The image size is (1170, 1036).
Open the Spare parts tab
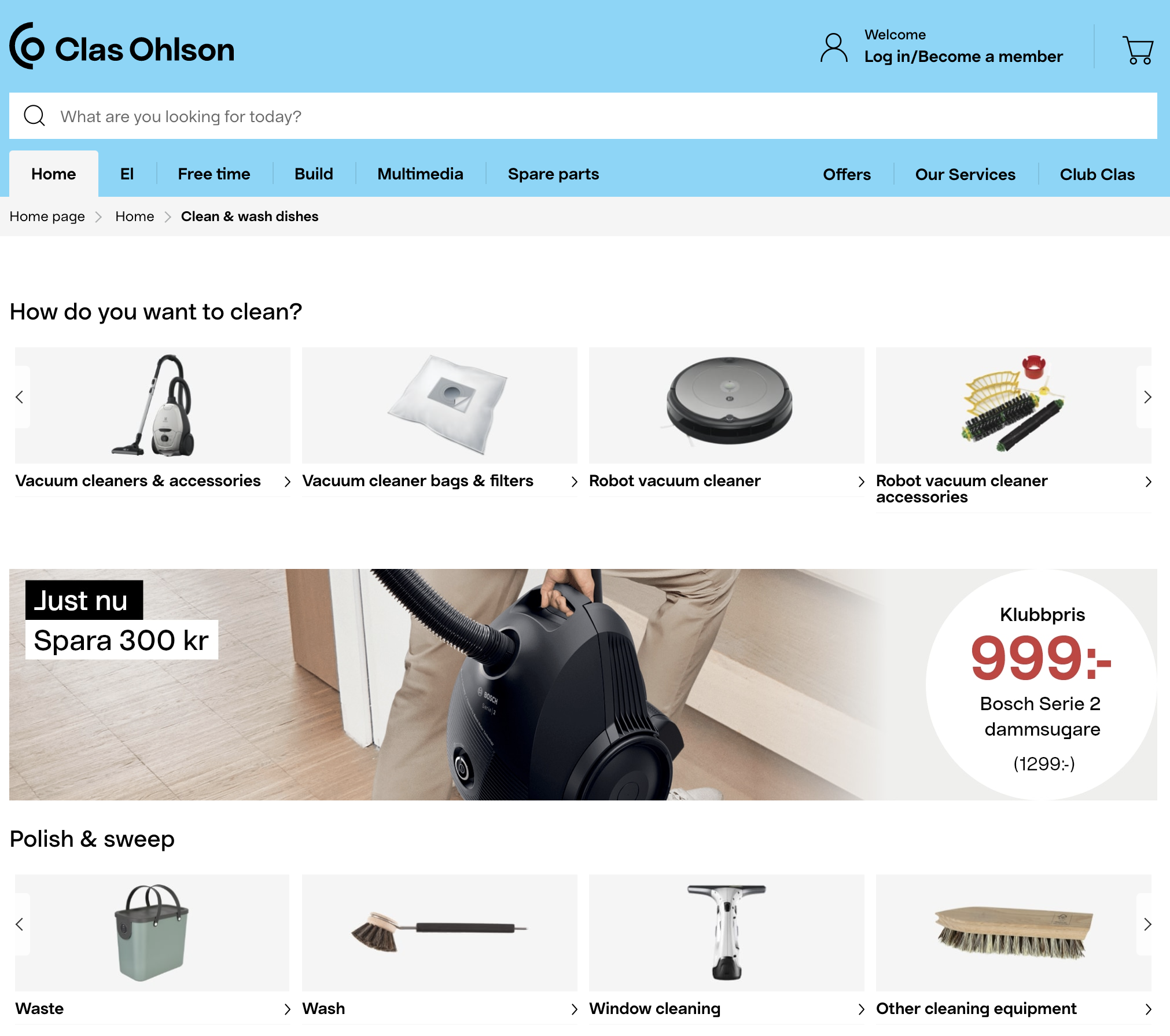pos(553,174)
